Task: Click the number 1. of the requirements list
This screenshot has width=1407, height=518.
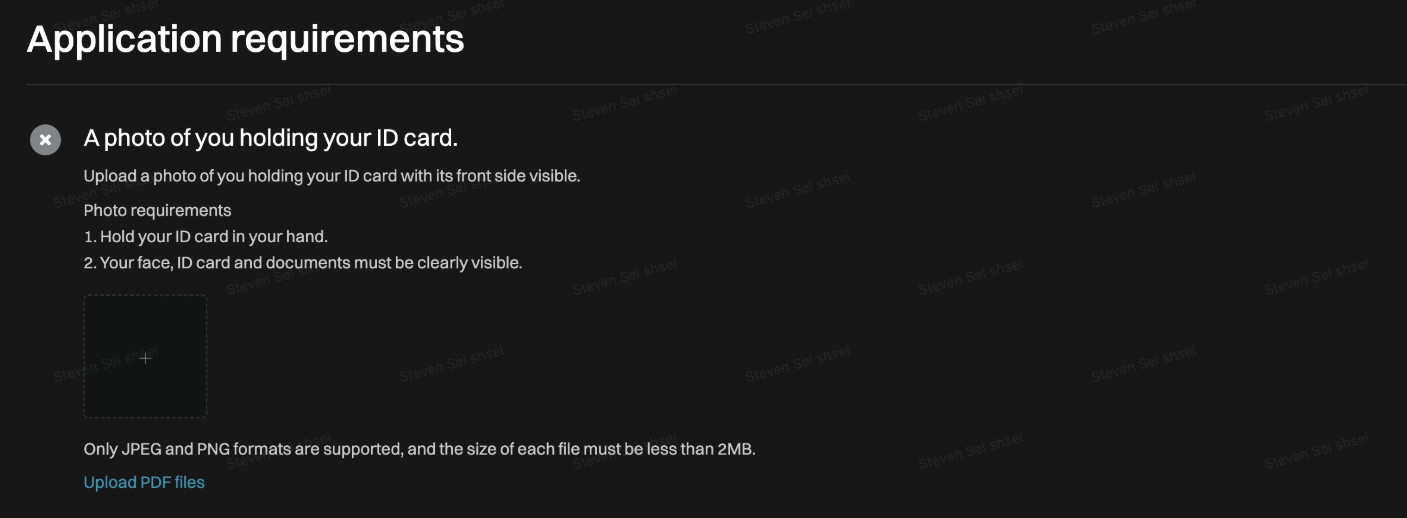Action: click(x=90, y=237)
